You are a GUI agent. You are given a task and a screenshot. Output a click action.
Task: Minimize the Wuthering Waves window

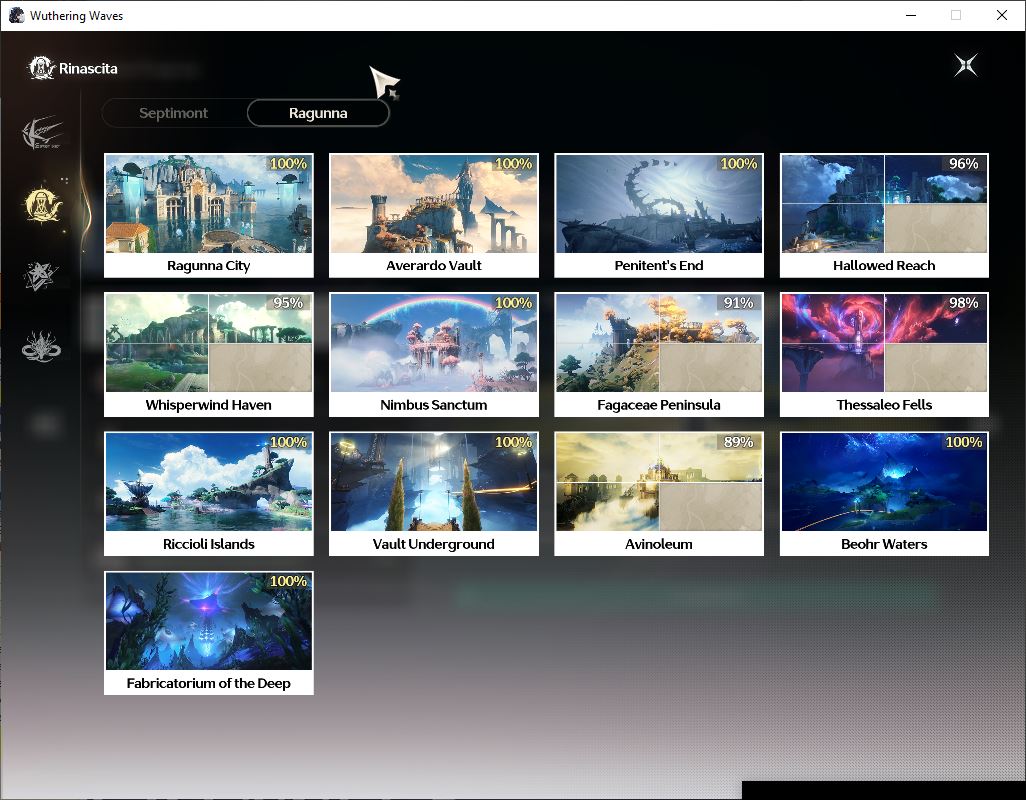(x=911, y=15)
